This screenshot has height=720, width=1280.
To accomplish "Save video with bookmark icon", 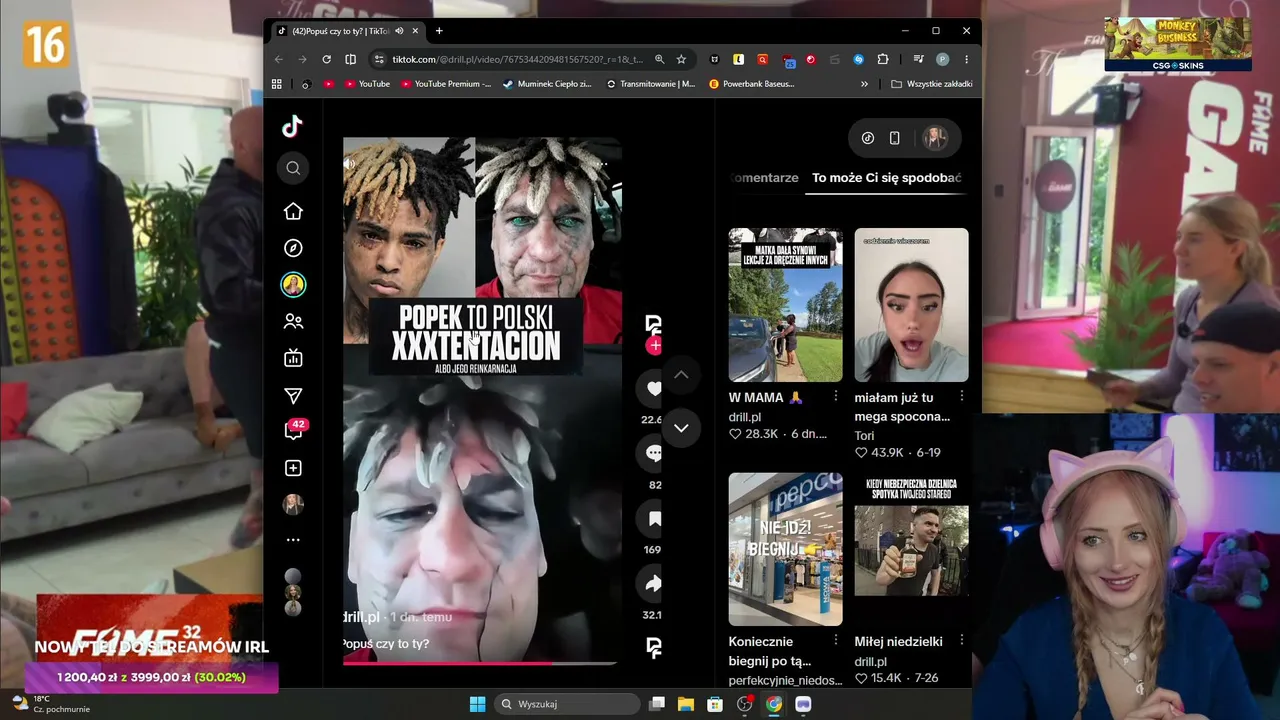I will pos(653,519).
